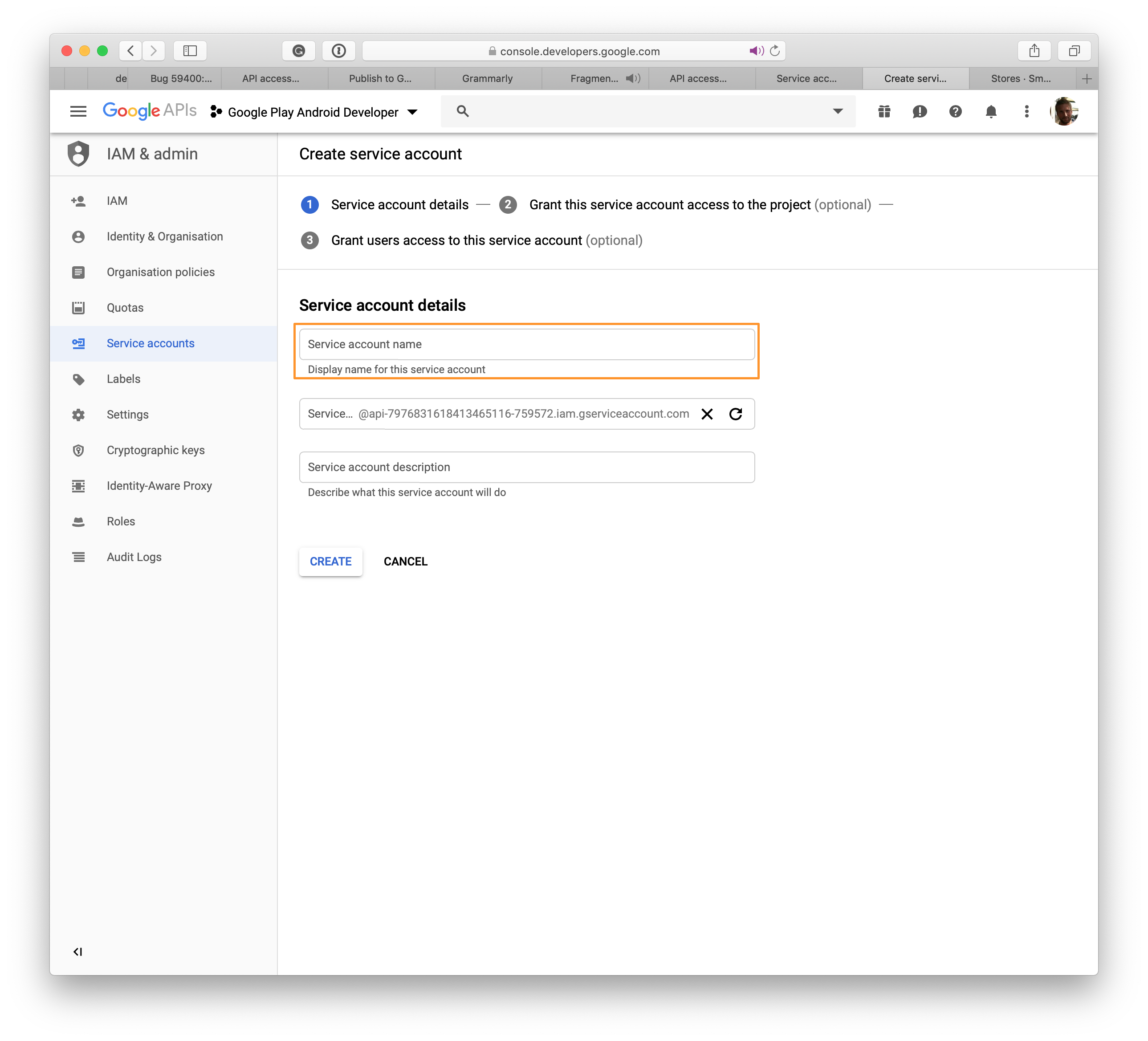Click the Labels tag icon
This screenshot has height=1041, width=1148.
click(x=80, y=378)
